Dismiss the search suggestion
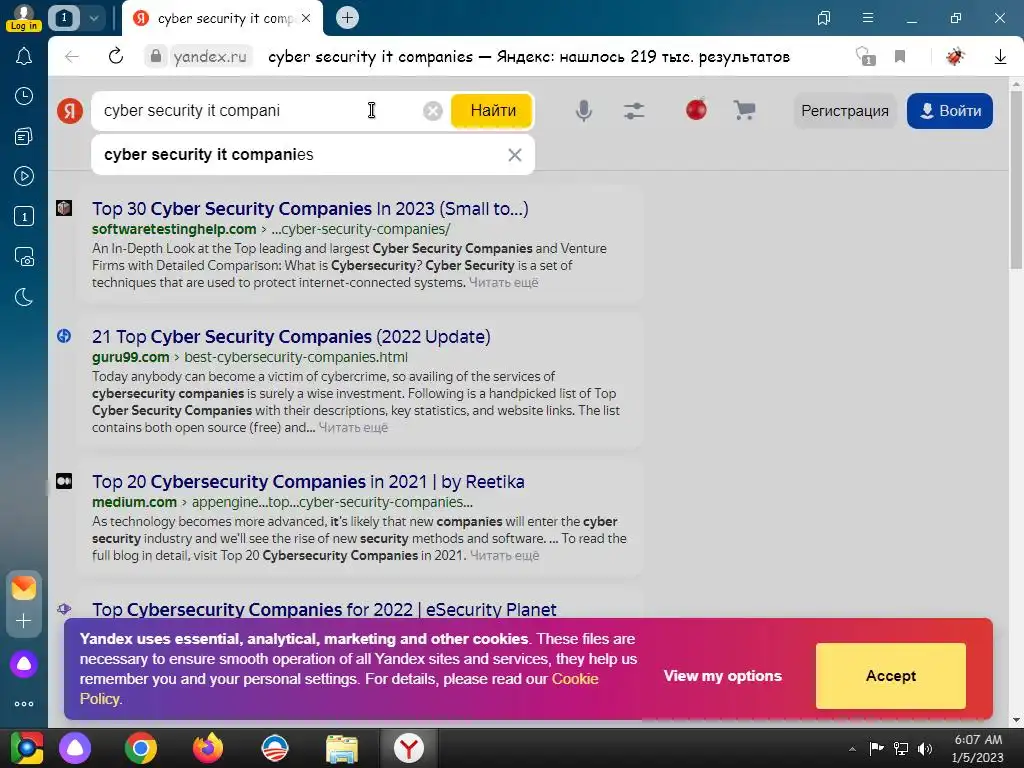The height and width of the screenshot is (768, 1024). tap(515, 155)
